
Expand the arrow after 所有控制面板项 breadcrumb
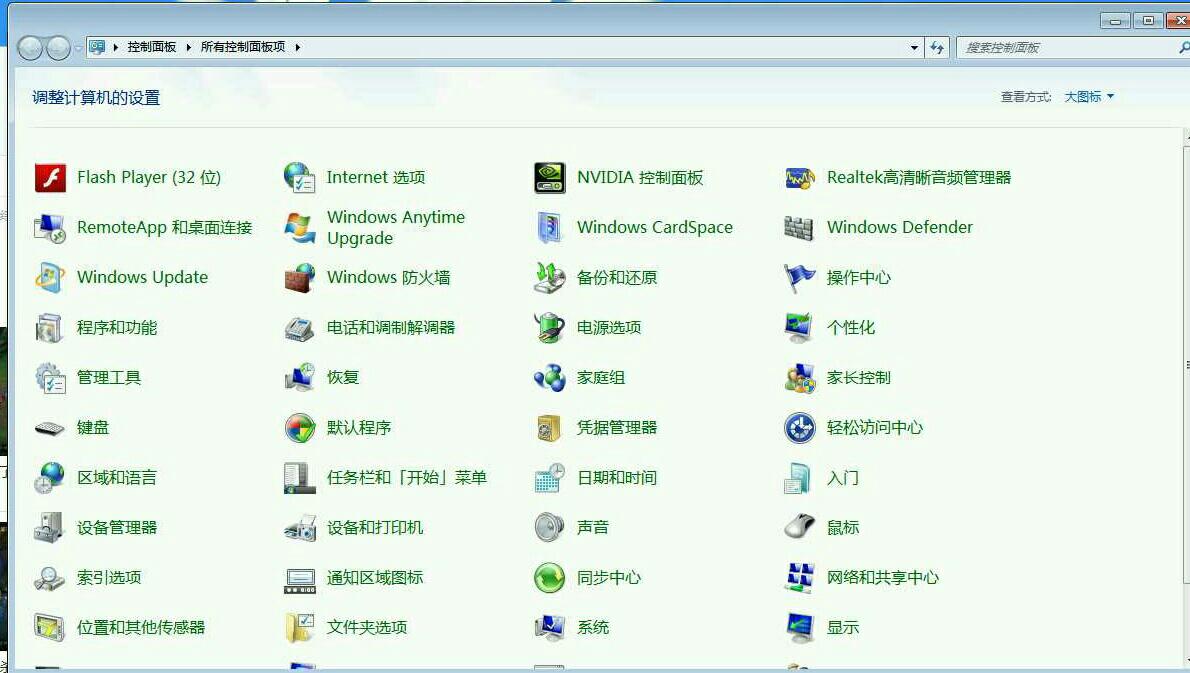point(297,47)
